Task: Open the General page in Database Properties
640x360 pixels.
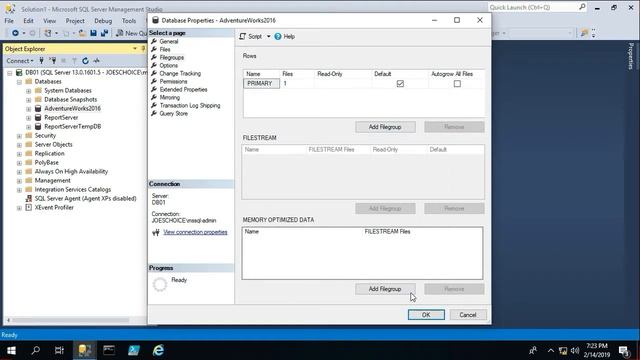Action: click(x=169, y=41)
